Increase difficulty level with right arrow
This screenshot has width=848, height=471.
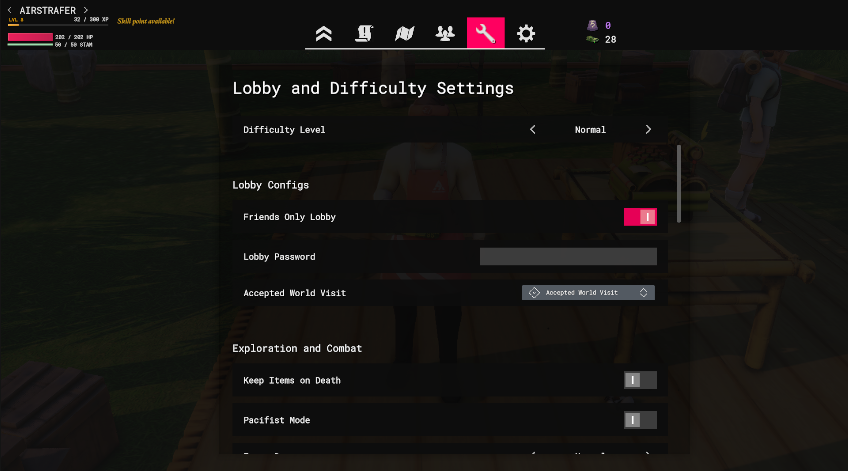point(648,130)
